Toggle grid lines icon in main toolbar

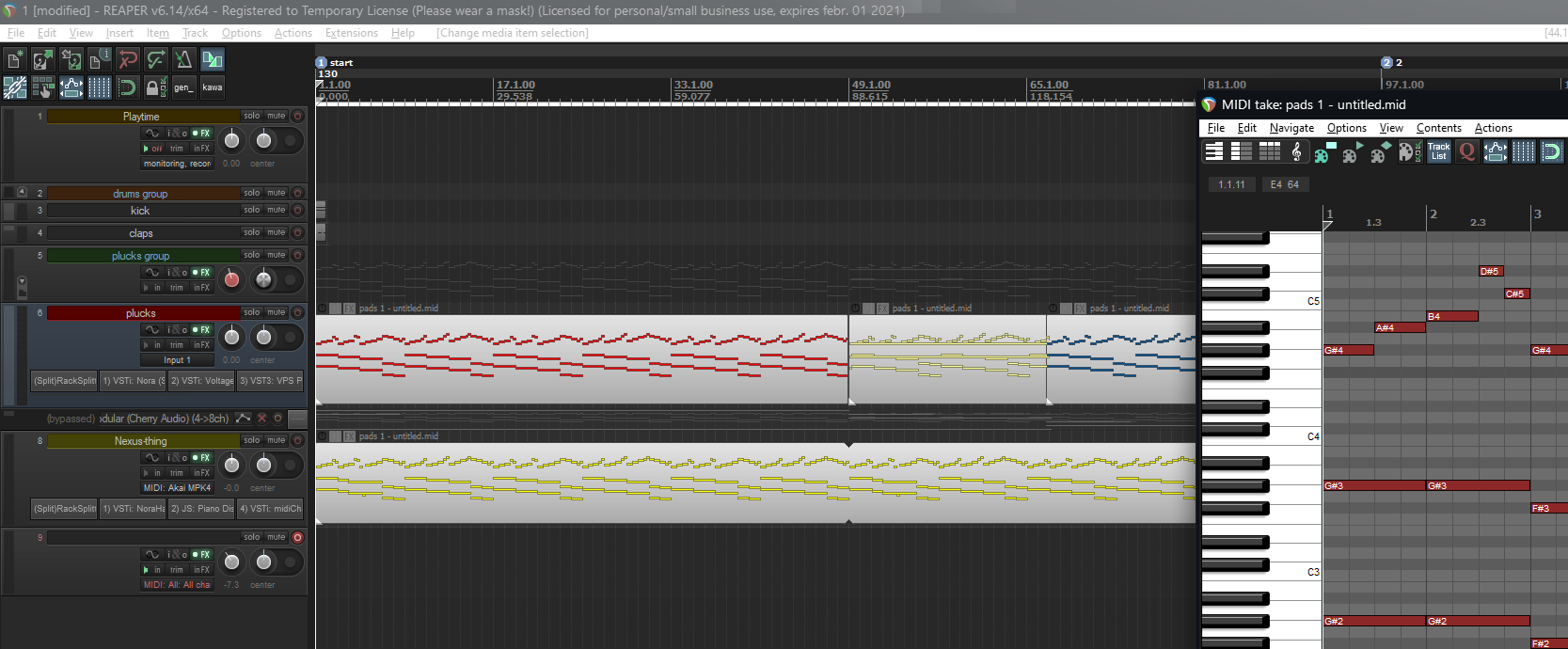100,87
